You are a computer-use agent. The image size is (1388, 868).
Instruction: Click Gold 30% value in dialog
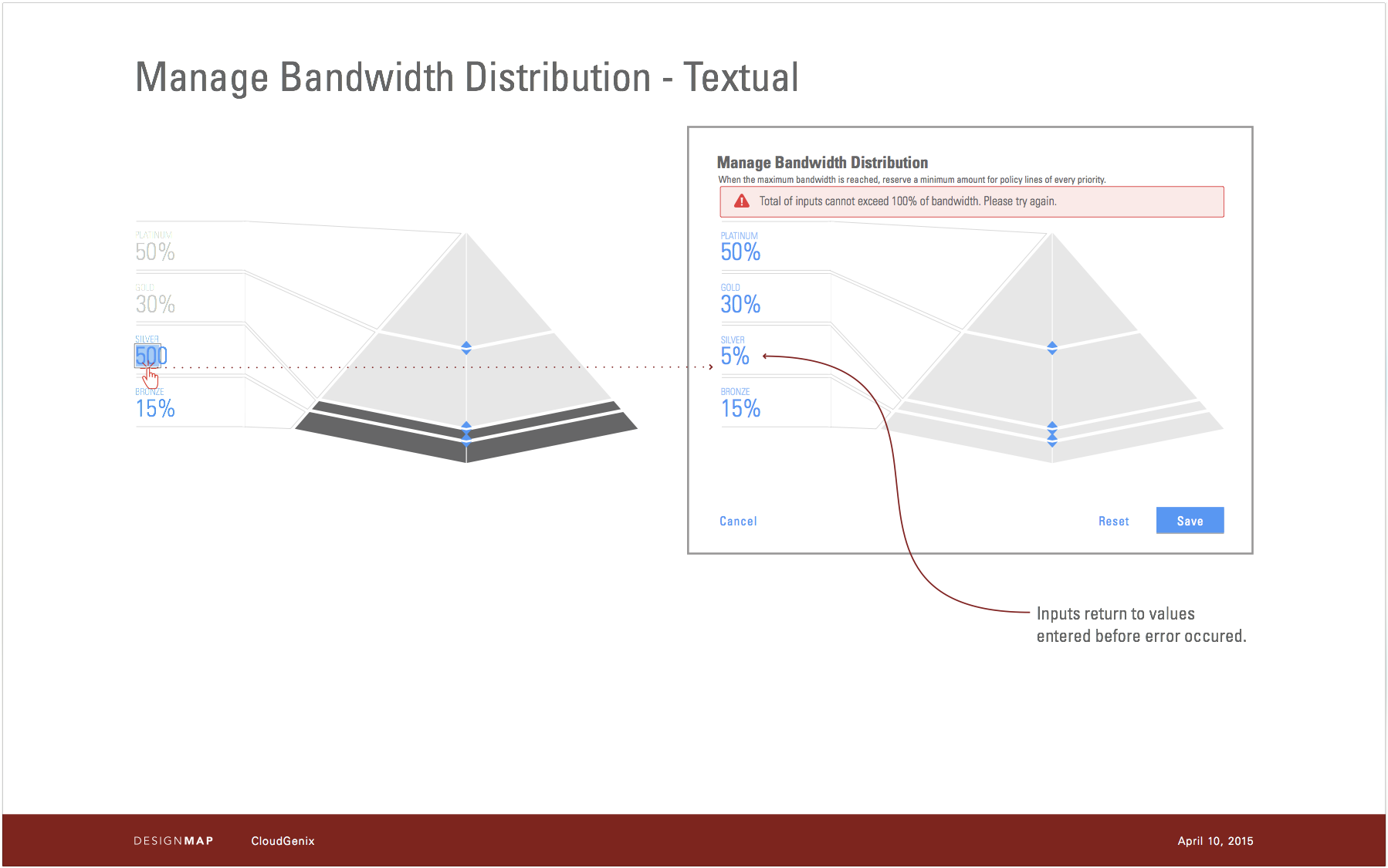740,305
